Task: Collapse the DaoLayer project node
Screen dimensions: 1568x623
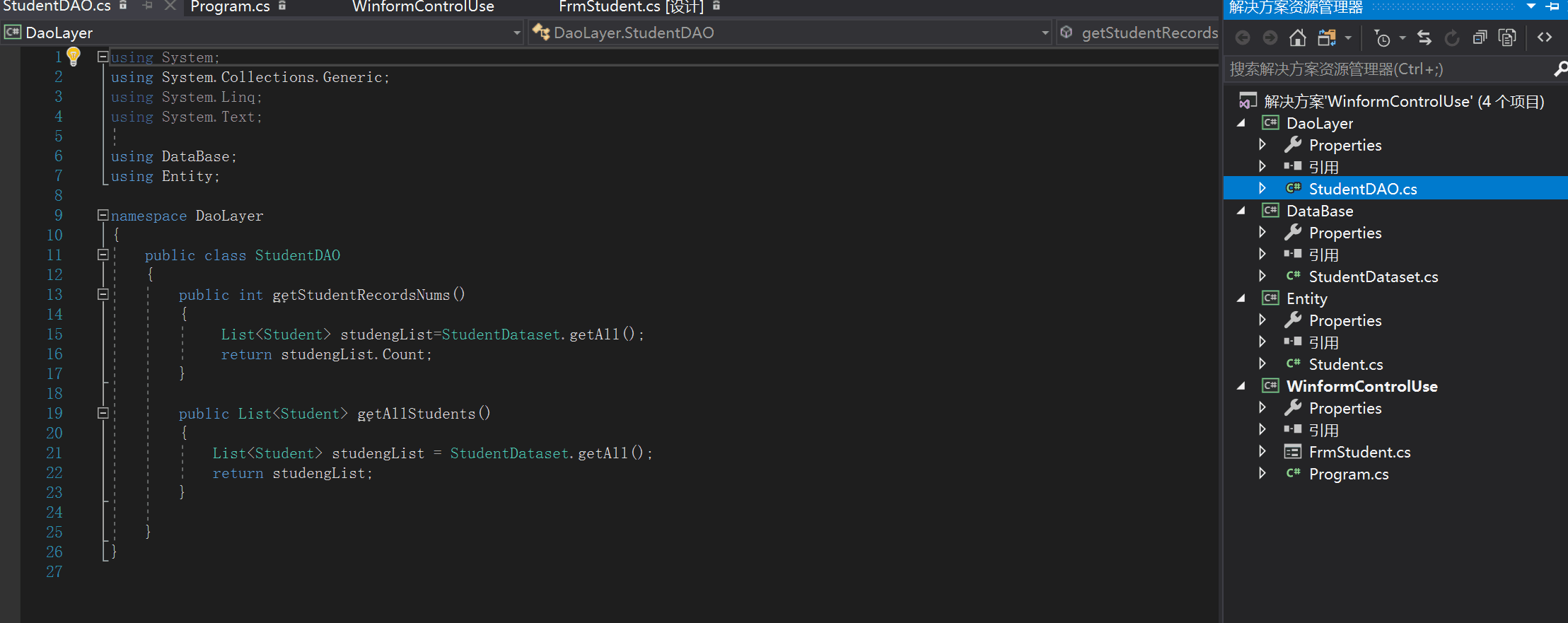Action: 1241,123
